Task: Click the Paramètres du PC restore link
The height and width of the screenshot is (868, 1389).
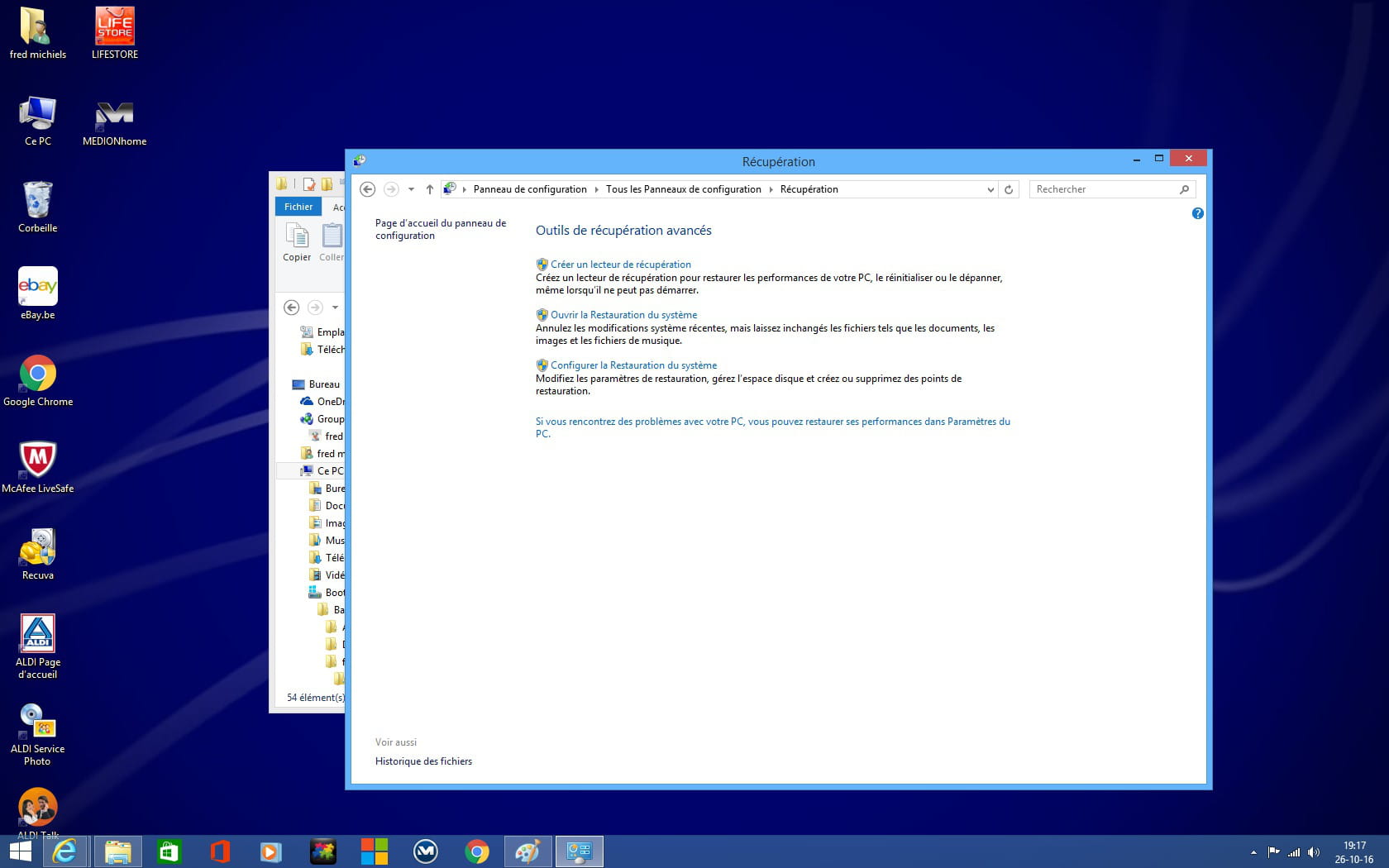Action: [773, 427]
